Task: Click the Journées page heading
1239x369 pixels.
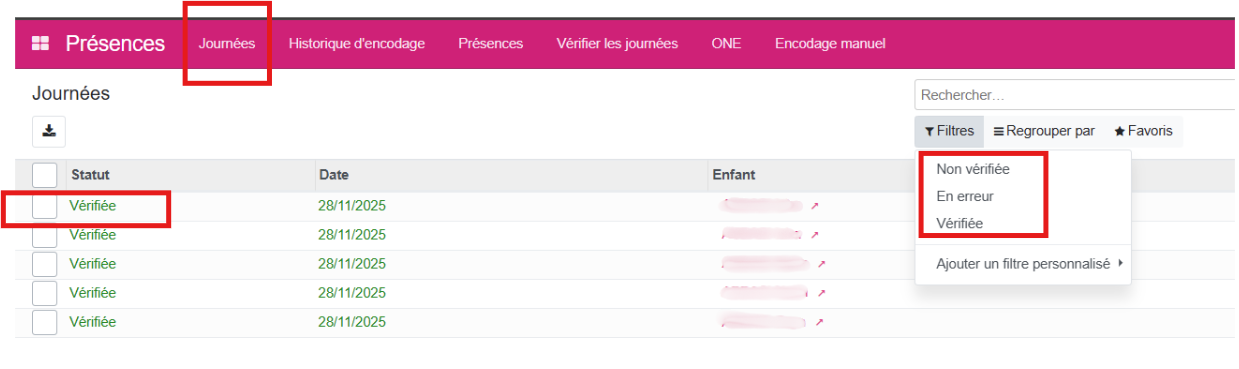Action: pyautogui.click(x=71, y=94)
